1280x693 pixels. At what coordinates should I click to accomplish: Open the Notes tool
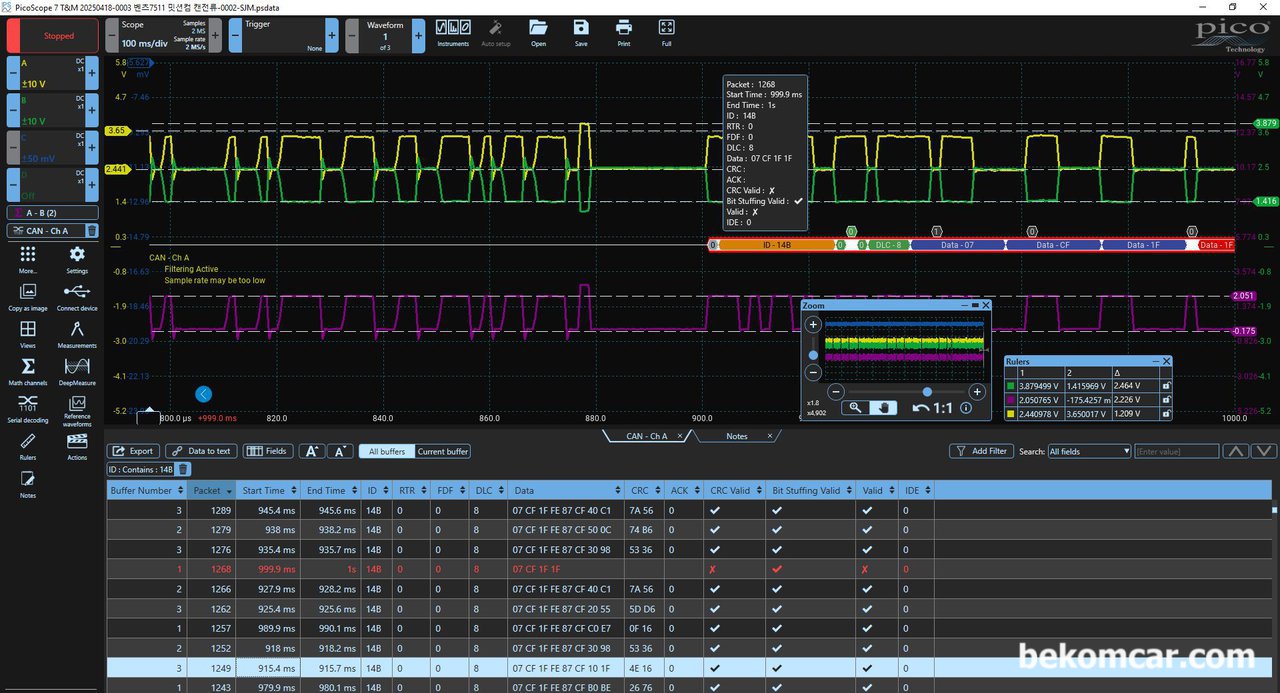(27, 484)
